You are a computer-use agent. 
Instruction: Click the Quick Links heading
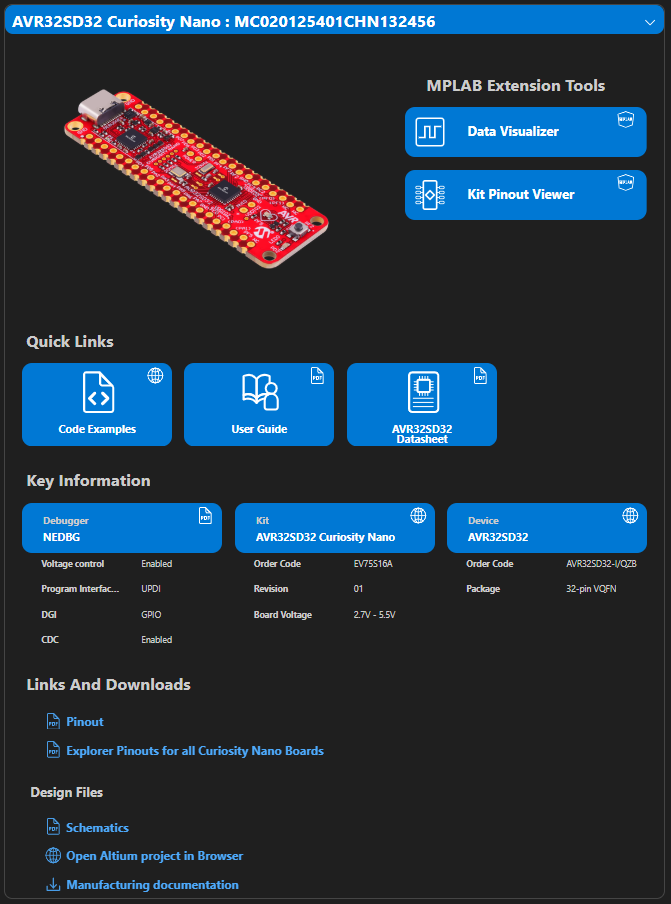[x=70, y=342]
